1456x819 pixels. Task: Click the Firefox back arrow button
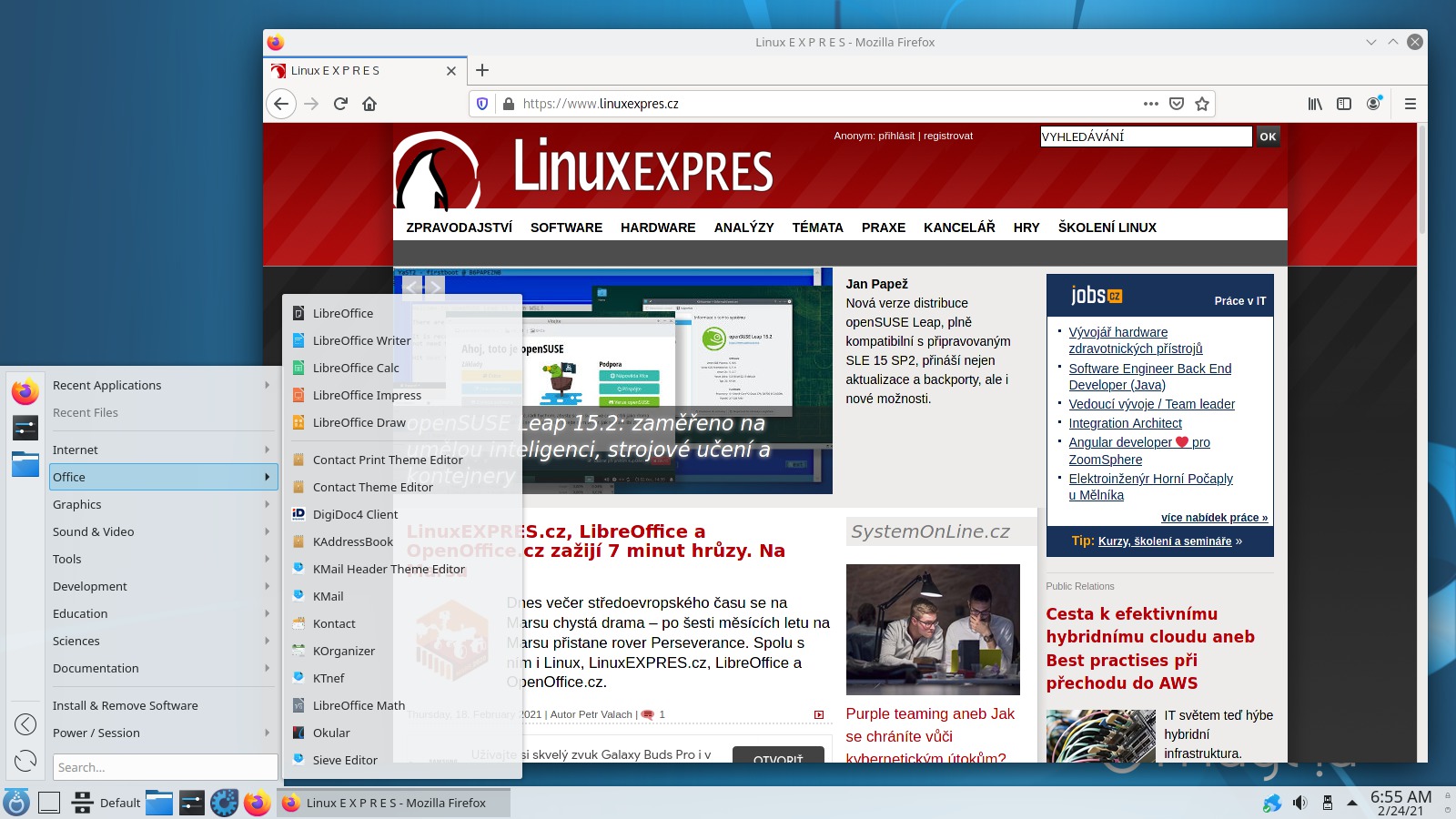click(281, 104)
